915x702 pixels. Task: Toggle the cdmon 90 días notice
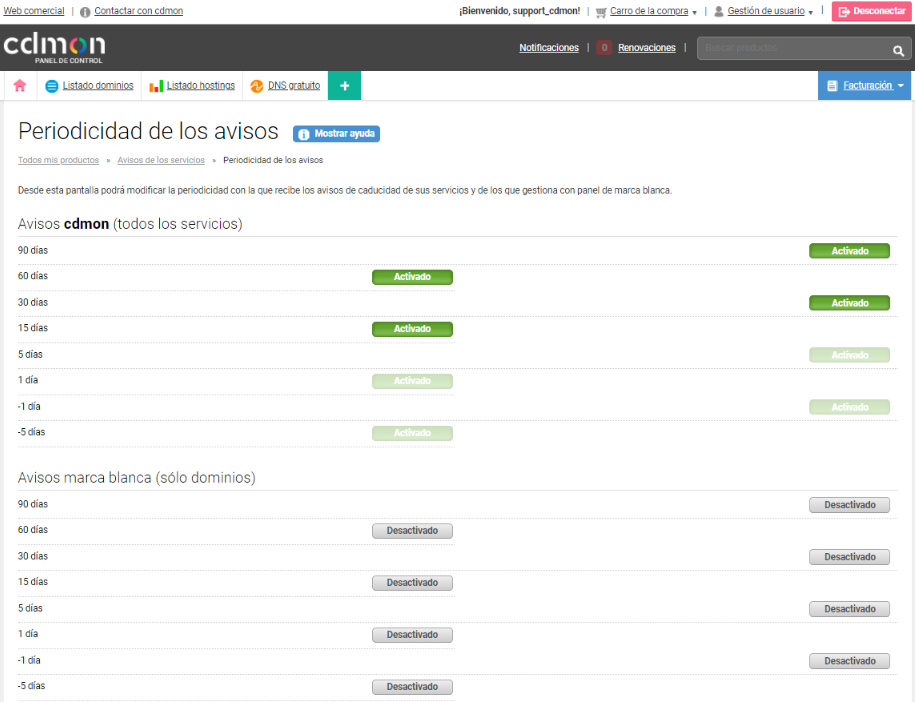coord(850,251)
